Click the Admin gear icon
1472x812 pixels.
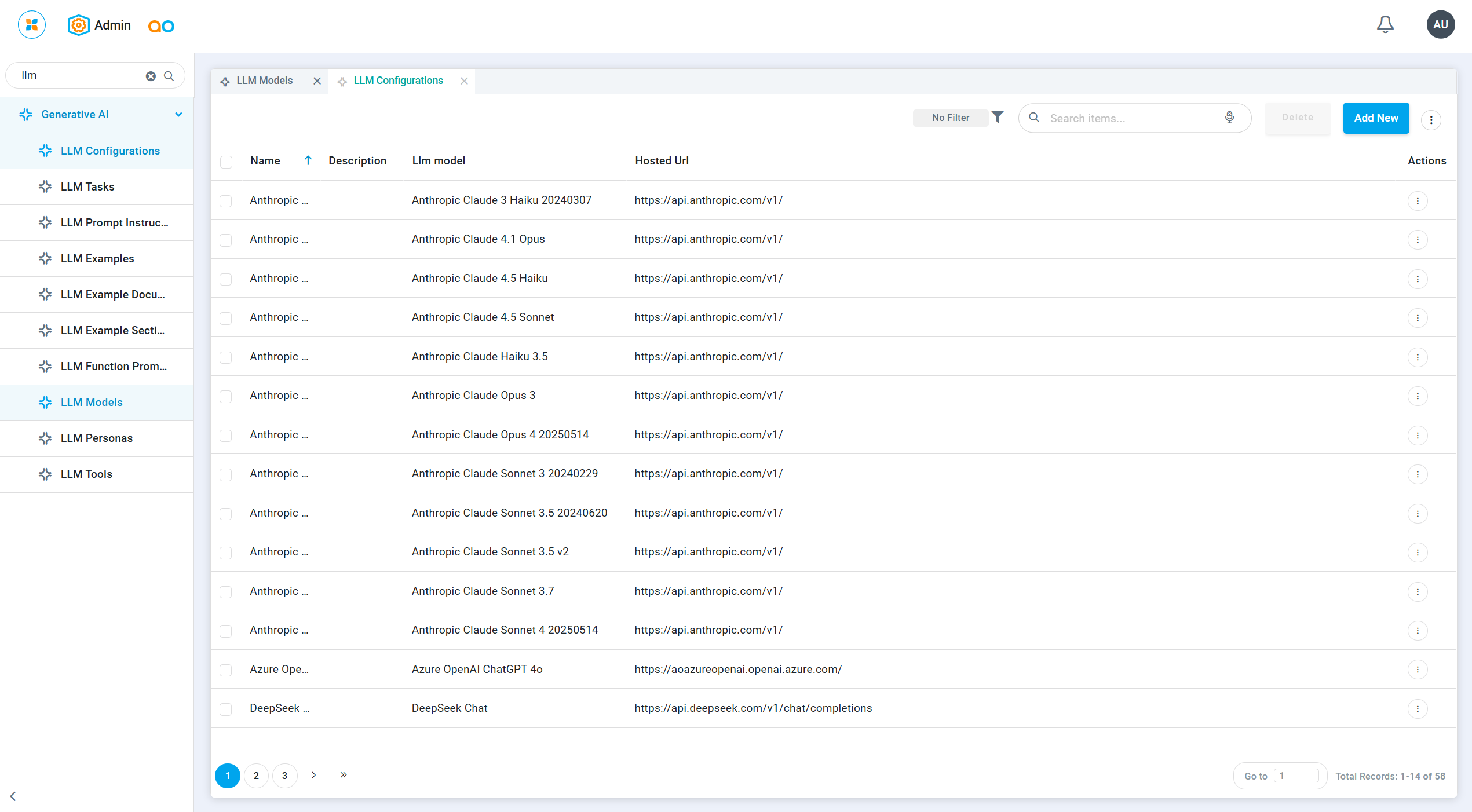click(78, 25)
